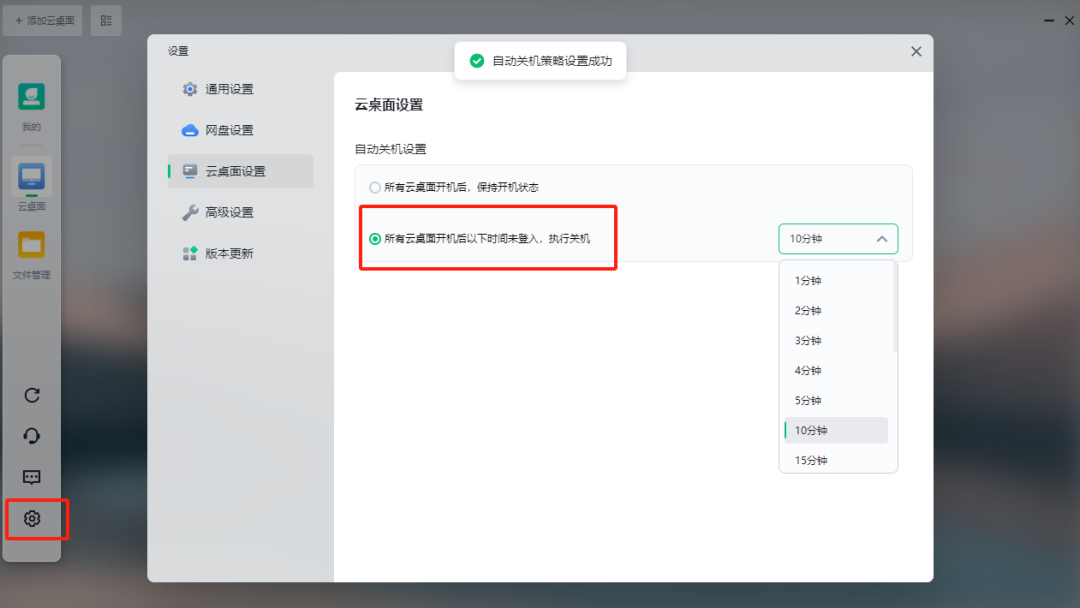Image resolution: width=1080 pixels, height=608 pixels.
Task: Select 保持开机状态 radio option
Action: tap(375, 187)
